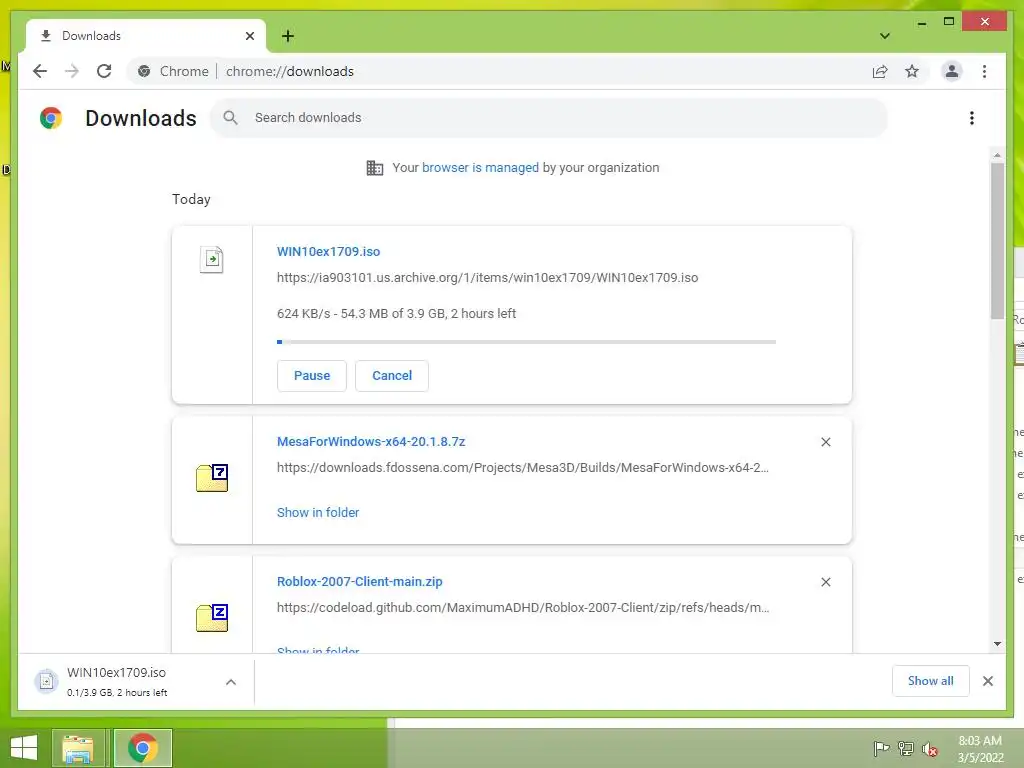1024x768 pixels.
Task: Switch to the Downloads tab
Action: 144,36
